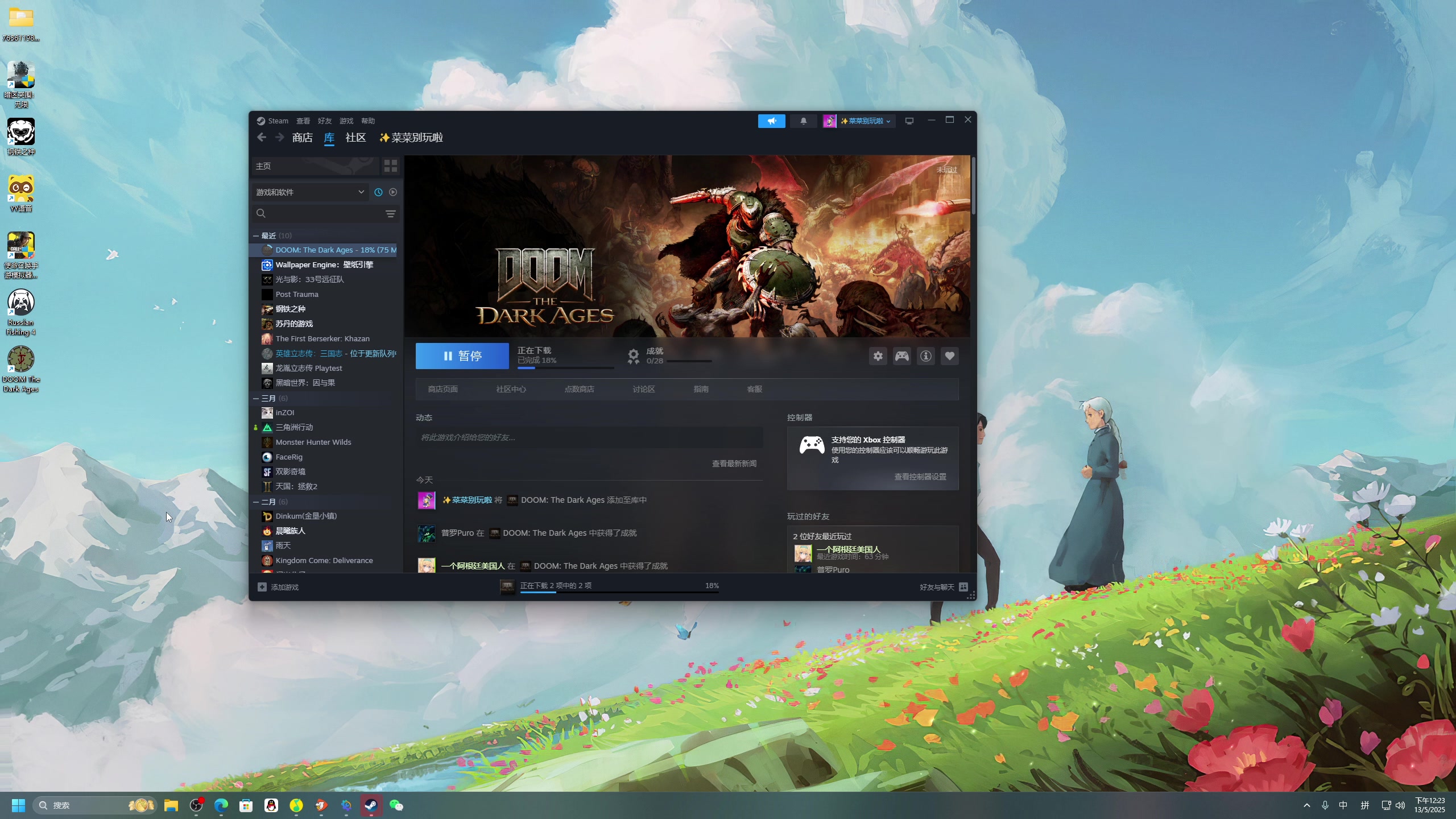Screen dimensions: 1456x819
Task: Open the Windows Start menu
Action: pyautogui.click(x=18, y=805)
